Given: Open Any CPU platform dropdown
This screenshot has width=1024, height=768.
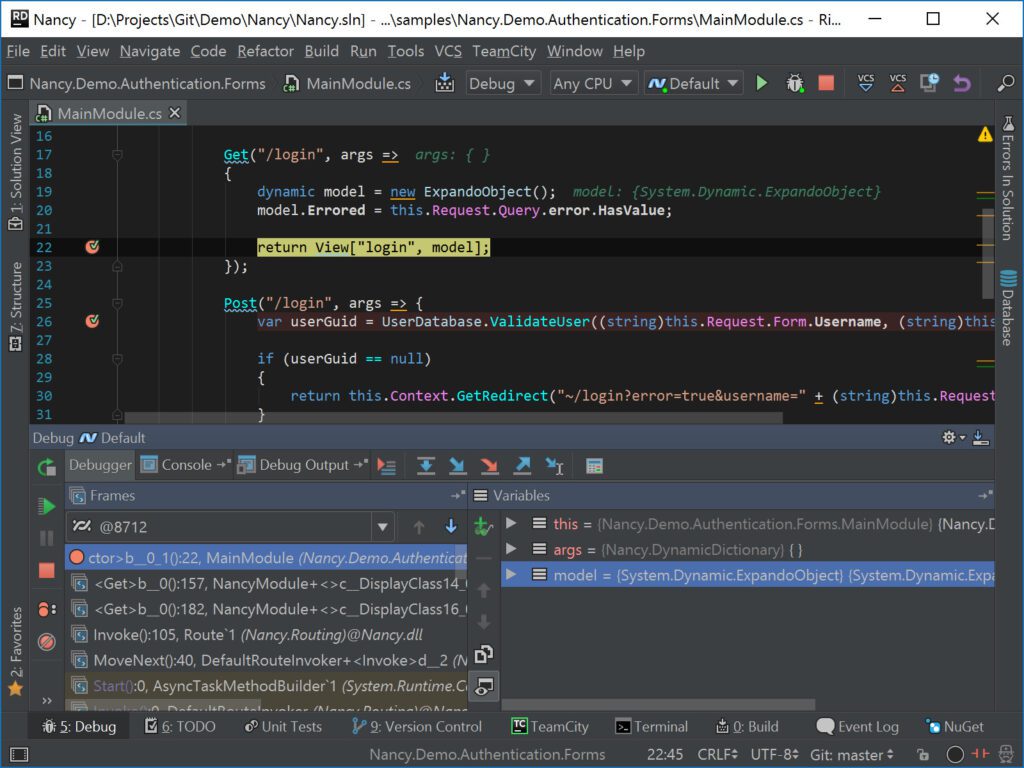Looking at the screenshot, I should point(592,84).
